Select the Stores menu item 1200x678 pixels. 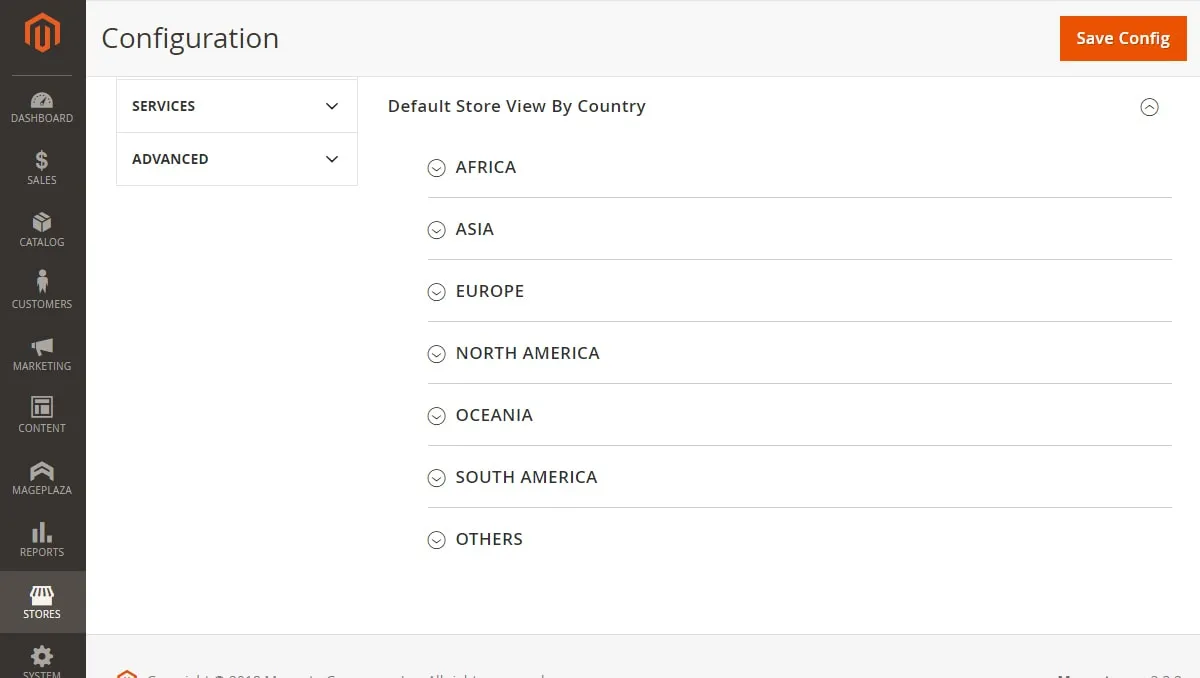(x=42, y=602)
